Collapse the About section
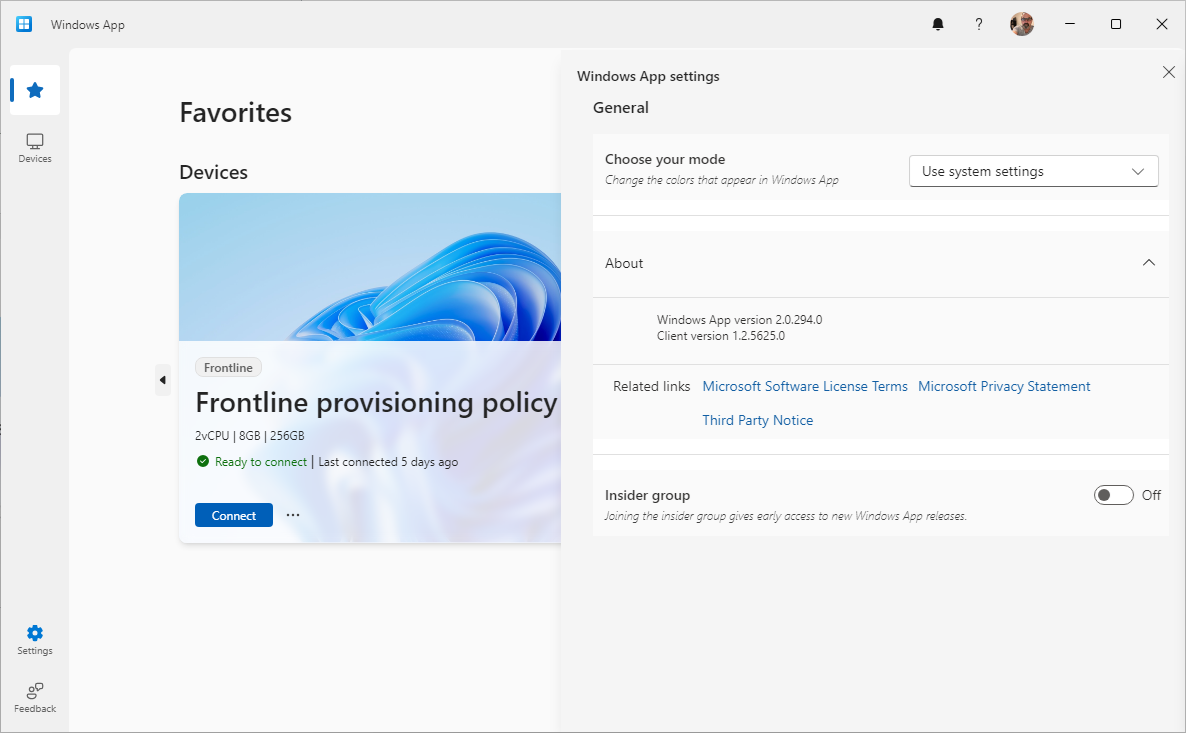This screenshot has height=733, width=1186. click(1148, 263)
